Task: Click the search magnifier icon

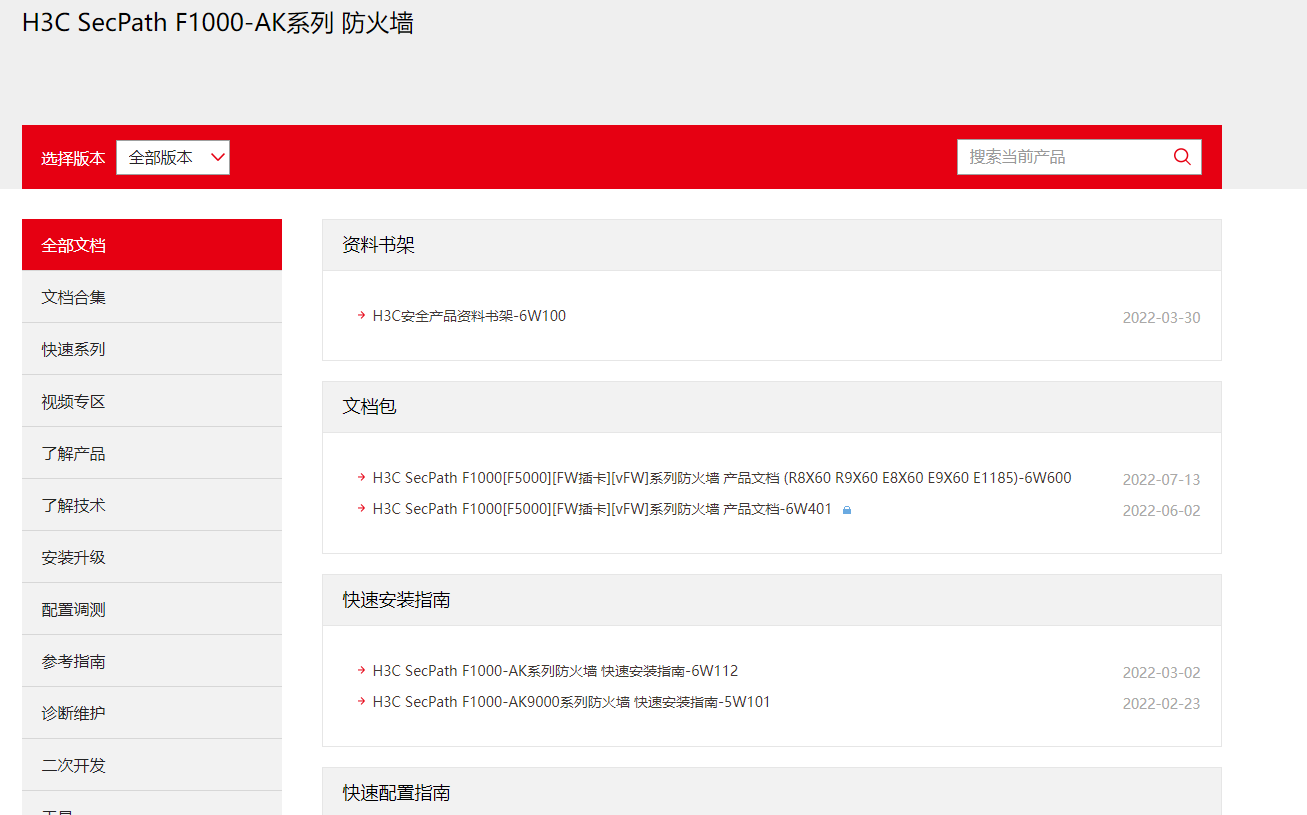Action: [x=1182, y=157]
